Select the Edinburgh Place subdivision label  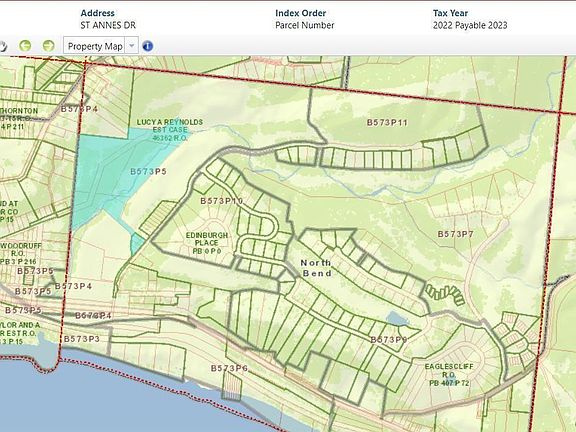tap(206, 243)
